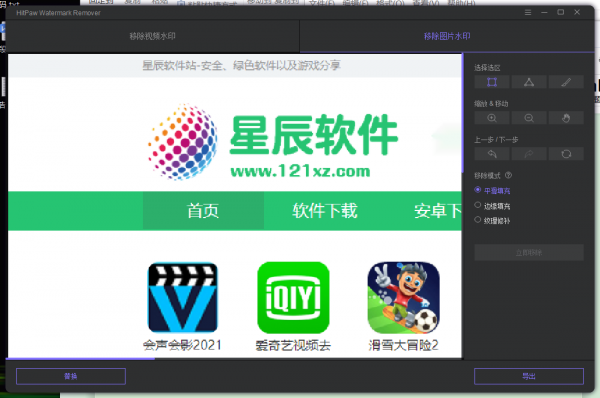
Task: Click the iQIYI app icon in image
Action: 293,298
